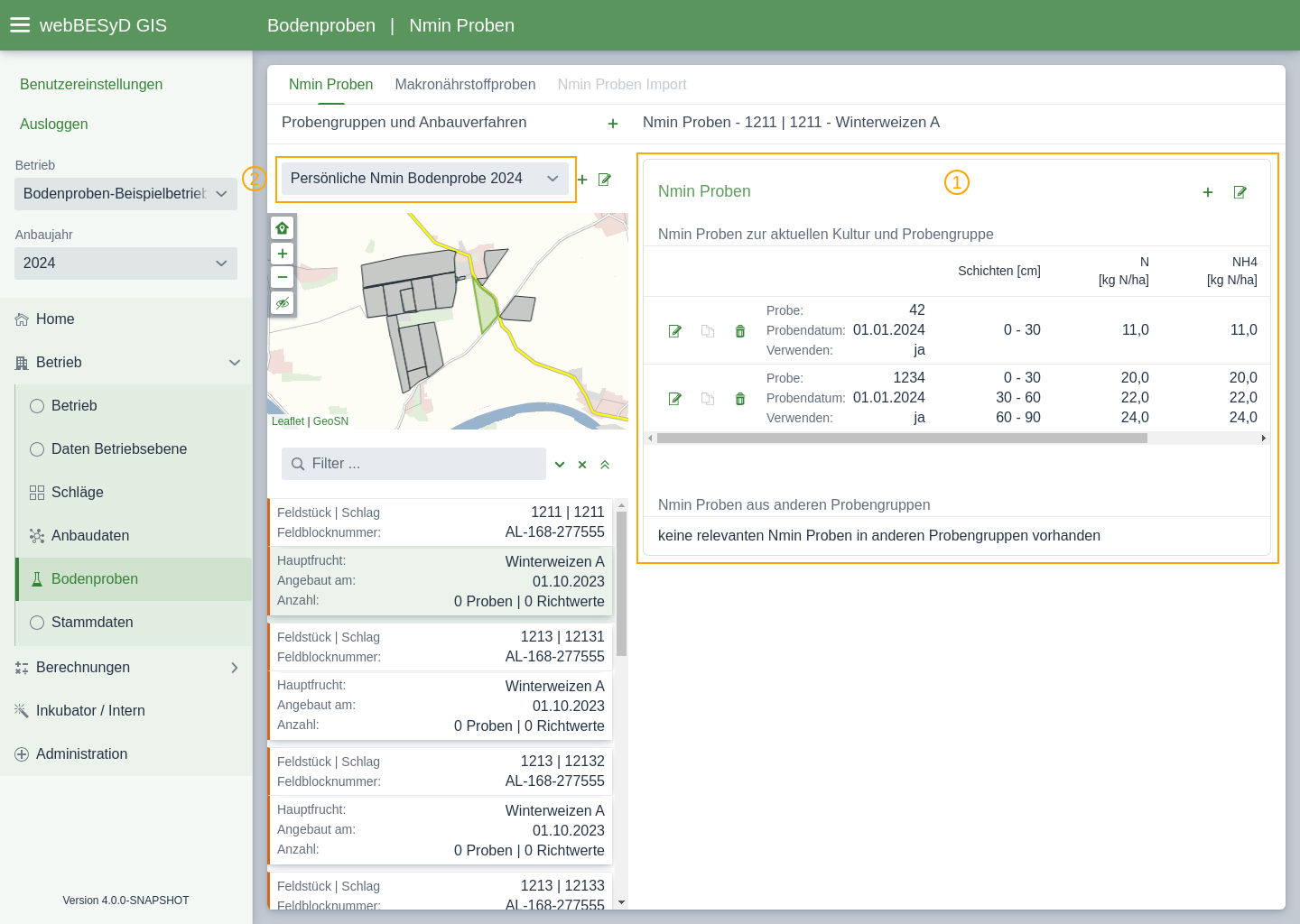Viewport: 1300px width, 924px height.
Task: Expand all list entries chevron-down icon
Action: pyautogui.click(x=560, y=465)
